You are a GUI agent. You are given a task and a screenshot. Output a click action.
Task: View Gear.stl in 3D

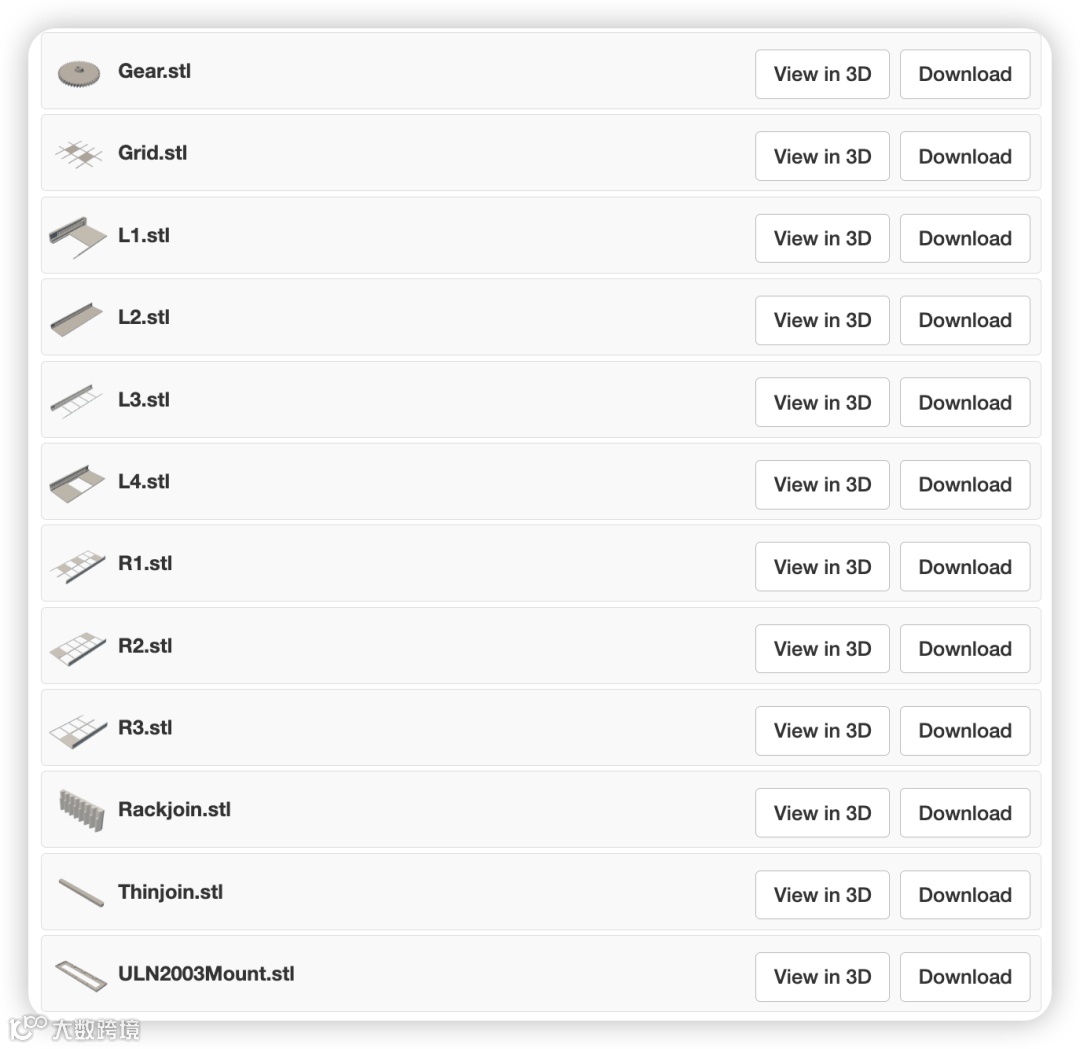coord(822,74)
